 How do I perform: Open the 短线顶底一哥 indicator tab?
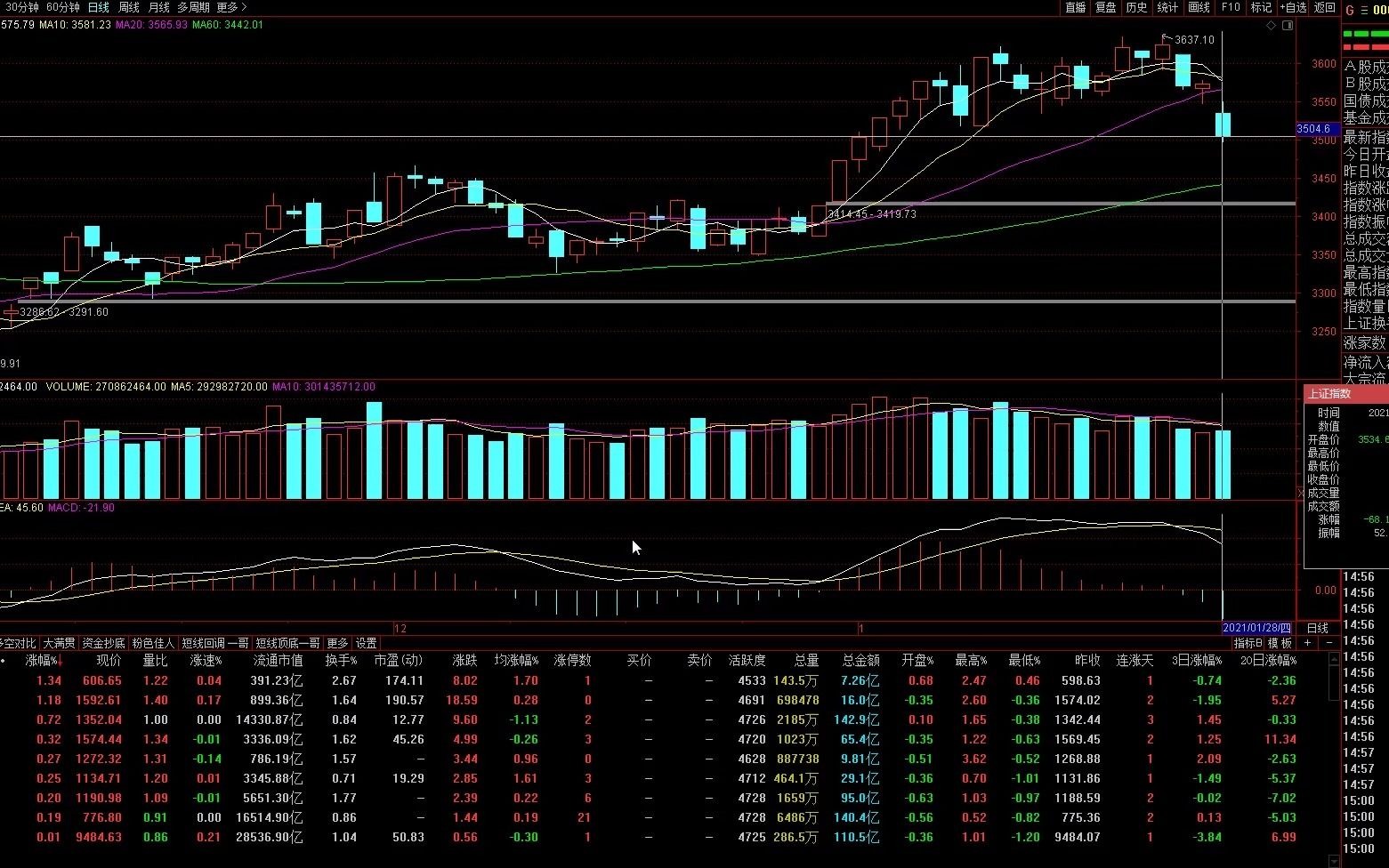287,643
